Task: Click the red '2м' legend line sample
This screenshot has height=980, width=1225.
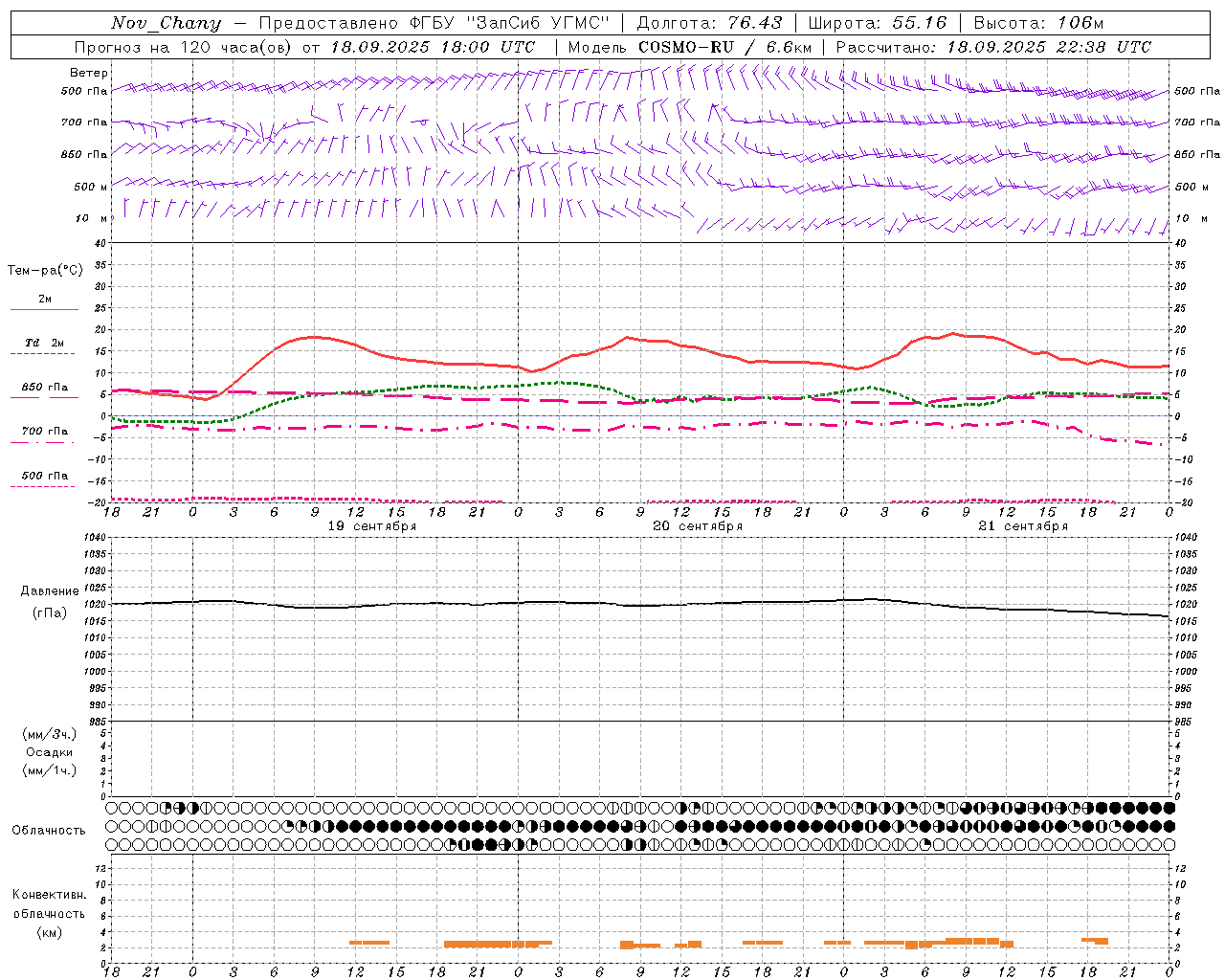Action: click(44, 310)
